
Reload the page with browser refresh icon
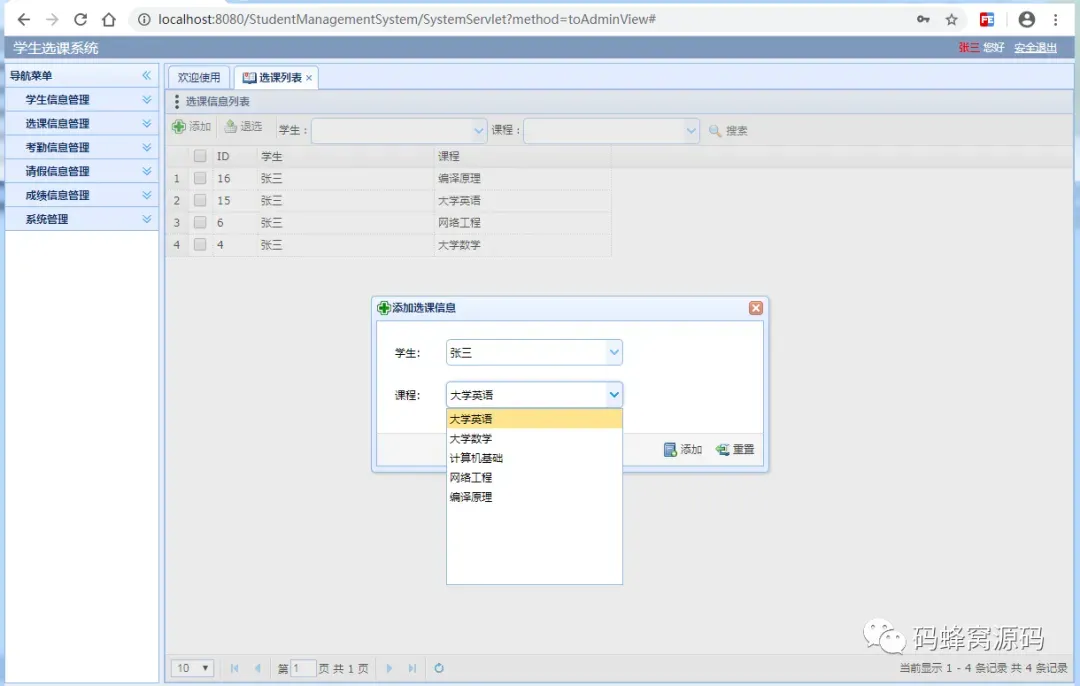[x=80, y=19]
